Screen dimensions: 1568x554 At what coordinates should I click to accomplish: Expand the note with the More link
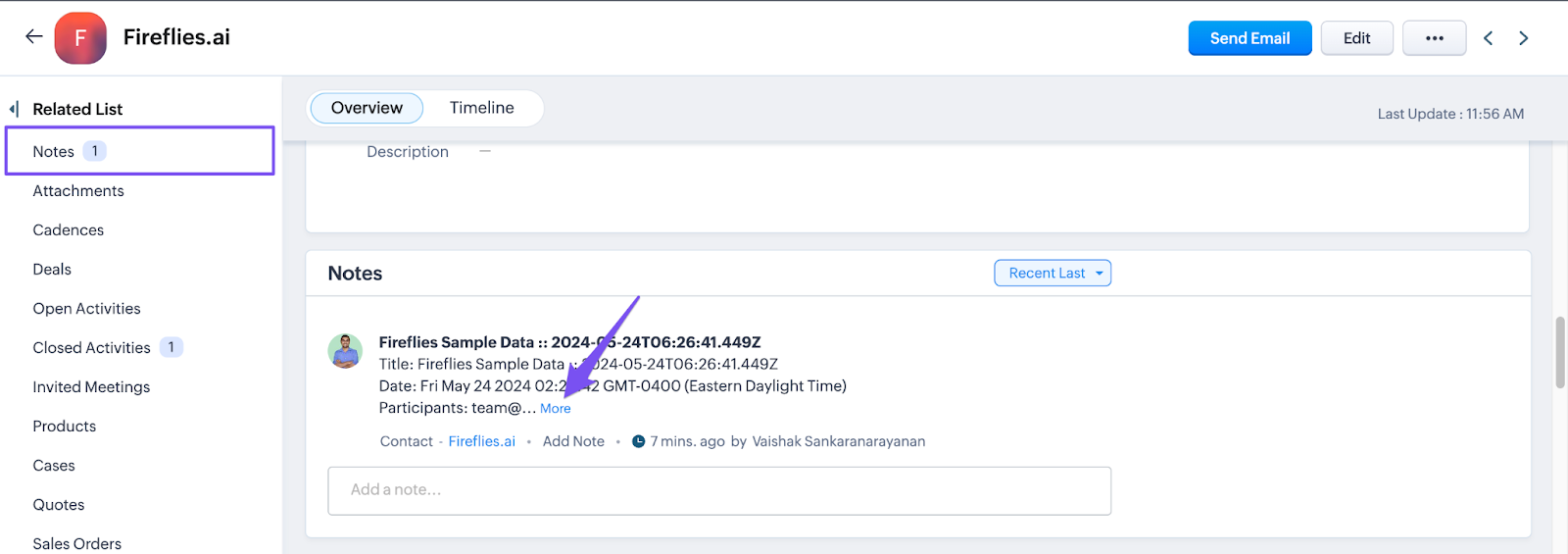pos(556,409)
